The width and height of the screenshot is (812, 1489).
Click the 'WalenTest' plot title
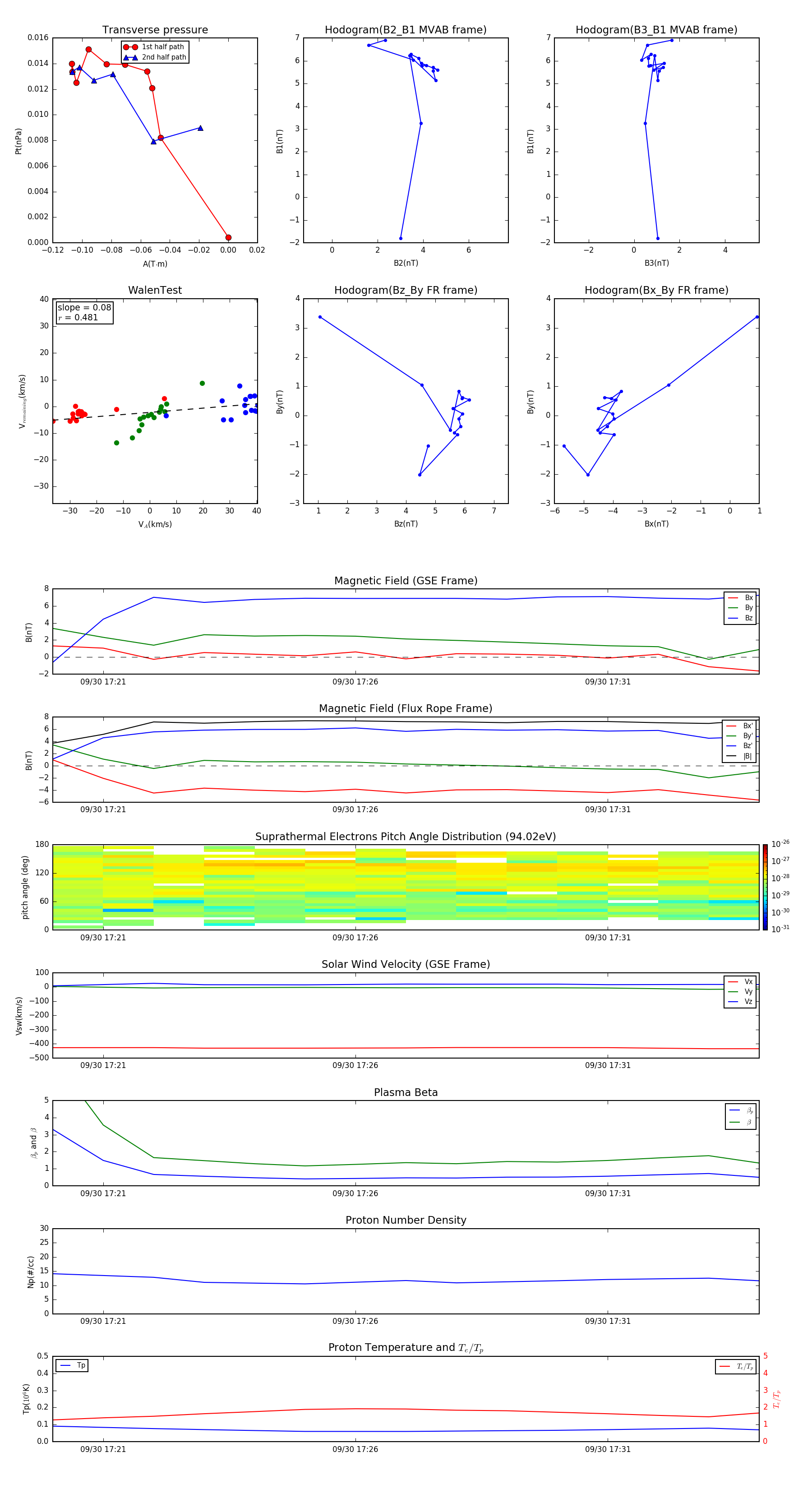tap(155, 290)
